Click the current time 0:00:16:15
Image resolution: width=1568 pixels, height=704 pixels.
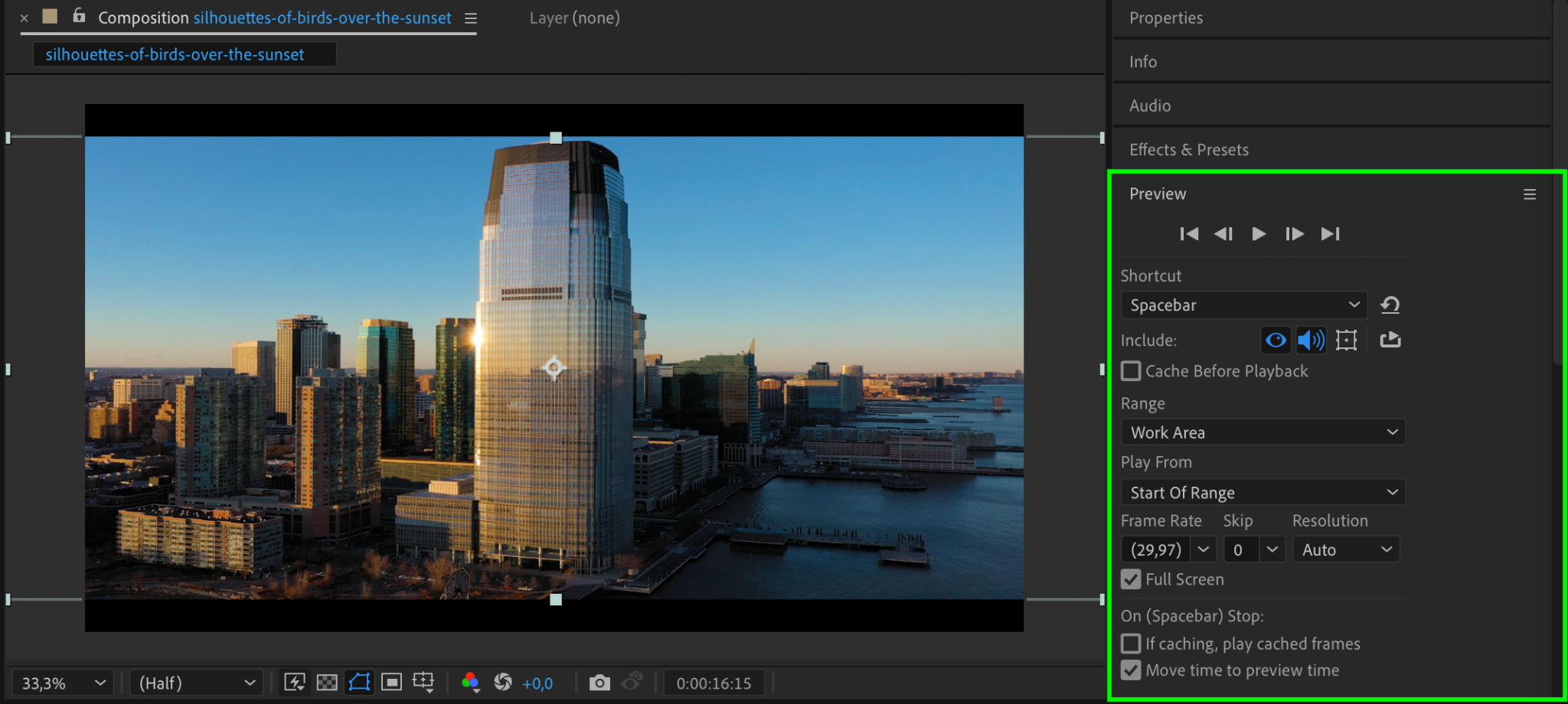tap(714, 683)
